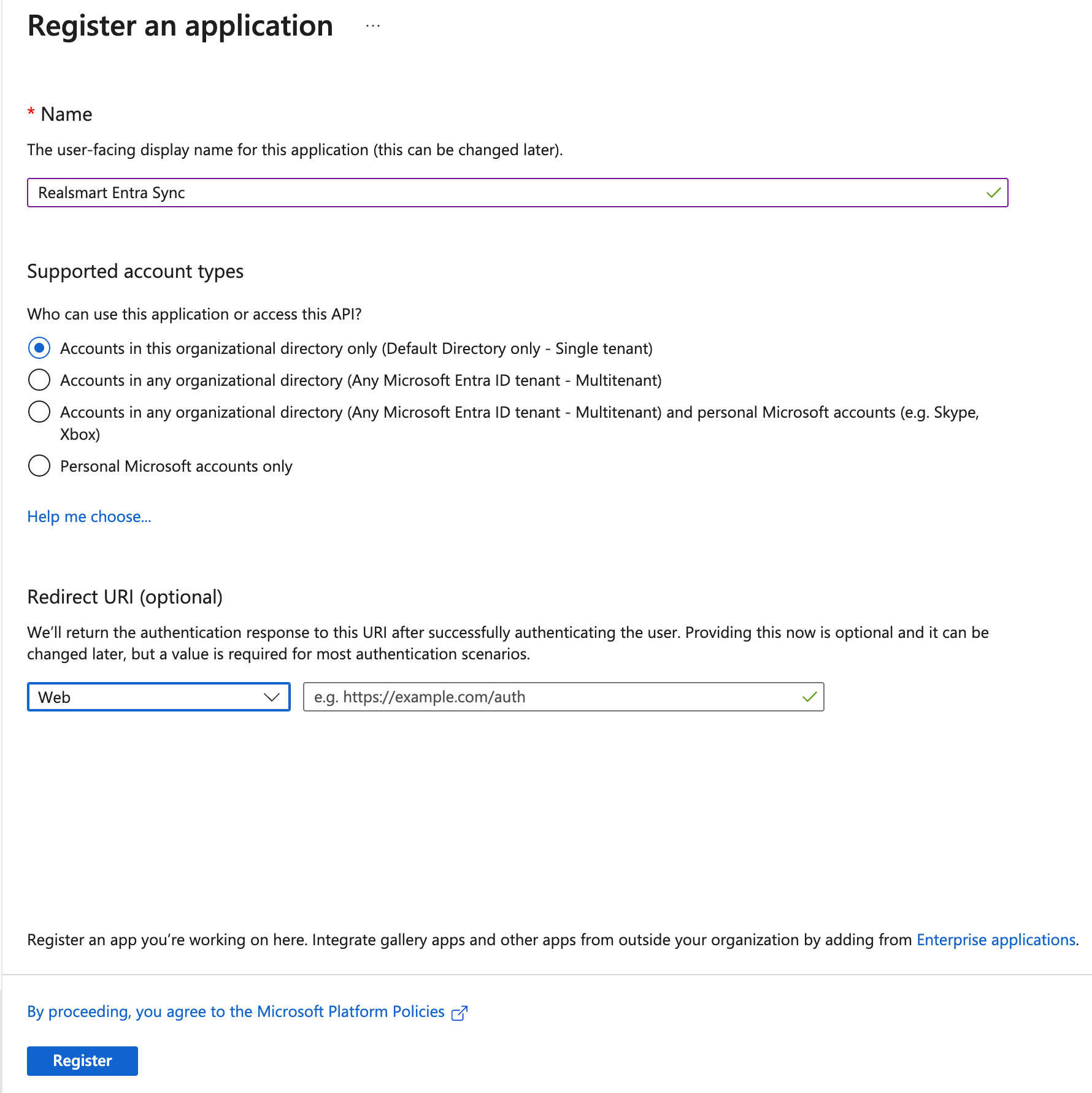
Task: Pick Personal Microsoft accounts only
Action: click(x=39, y=466)
